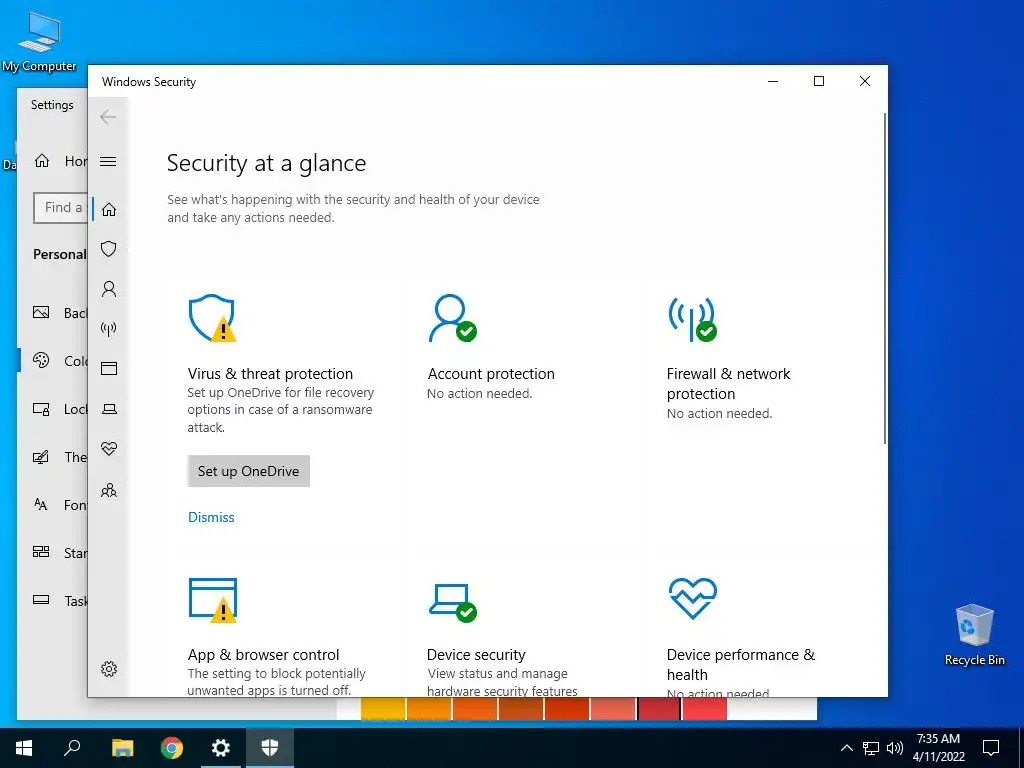
Task: Open Family options people icon in sidebar
Action: click(x=109, y=490)
